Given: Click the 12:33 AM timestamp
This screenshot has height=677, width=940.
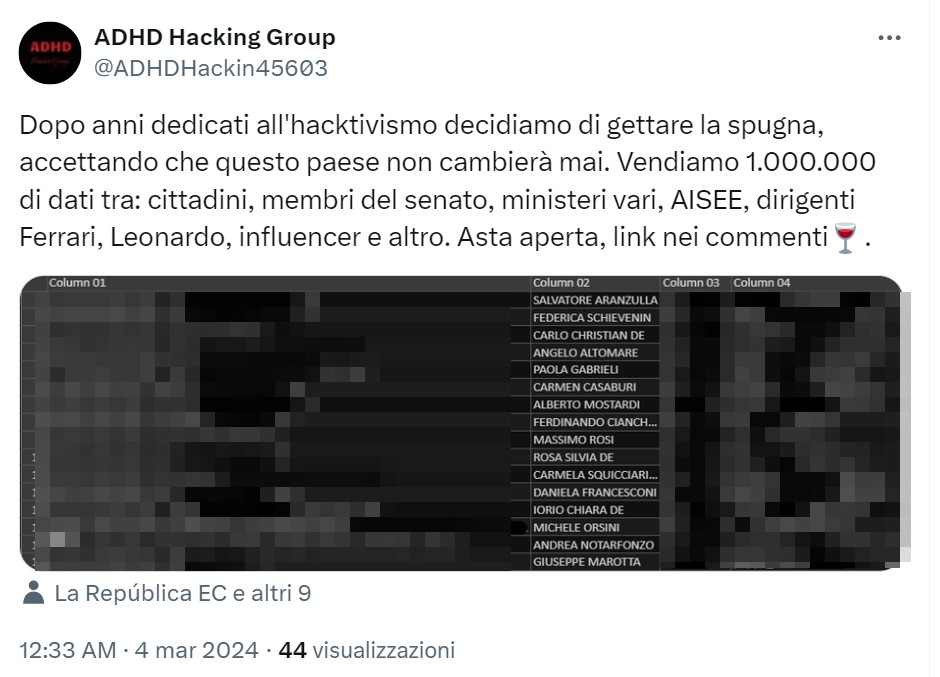Looking at the screenshot, I should (x=68, y=650).
